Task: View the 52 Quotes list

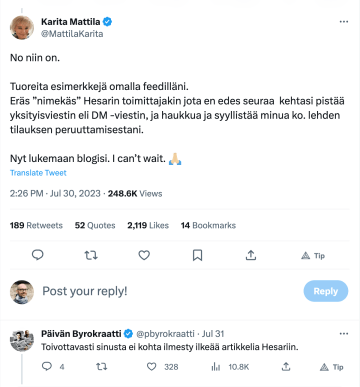Action: (x=95, y=225)
